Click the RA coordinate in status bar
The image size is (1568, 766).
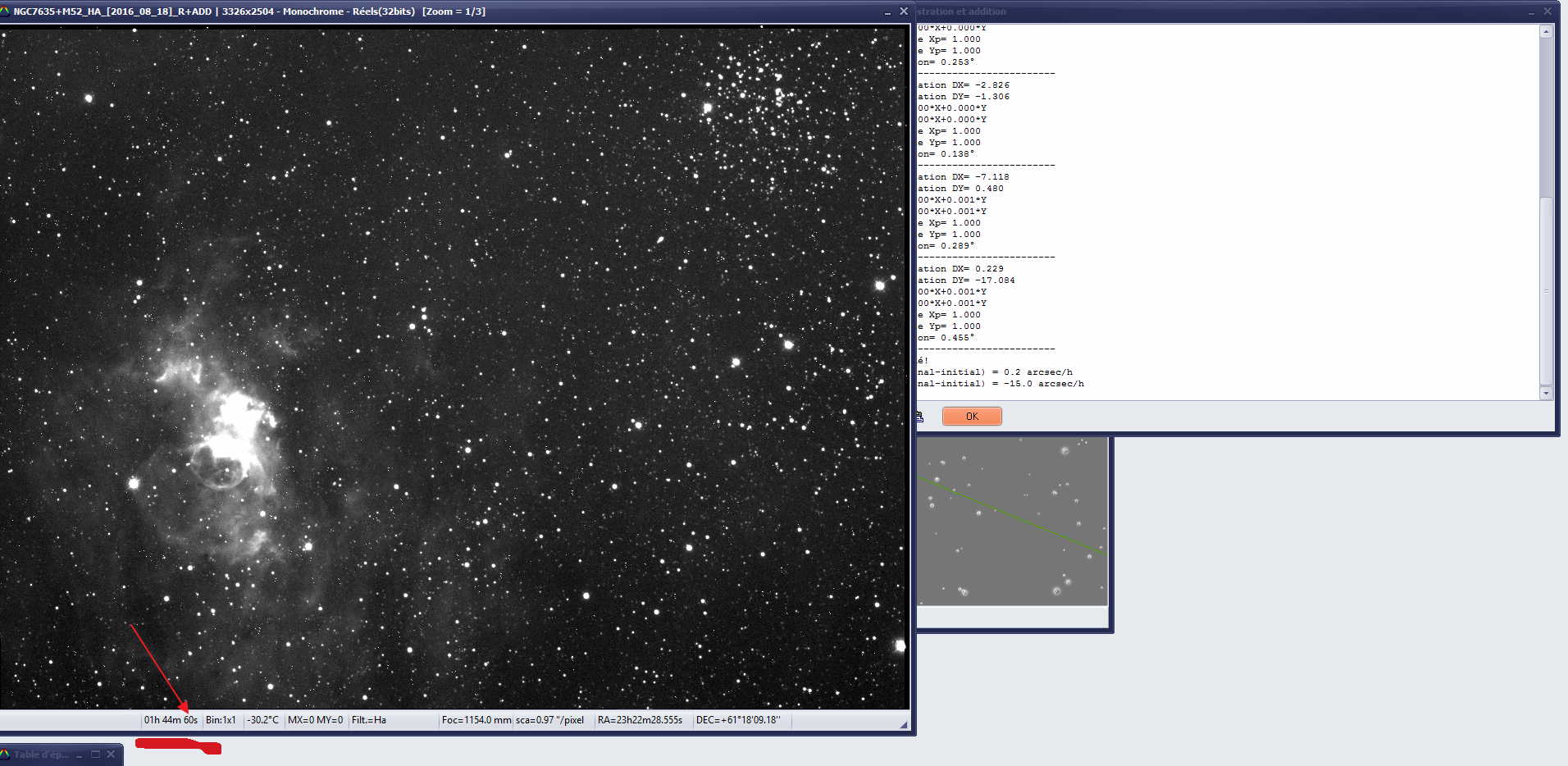[x=640, y=720]
